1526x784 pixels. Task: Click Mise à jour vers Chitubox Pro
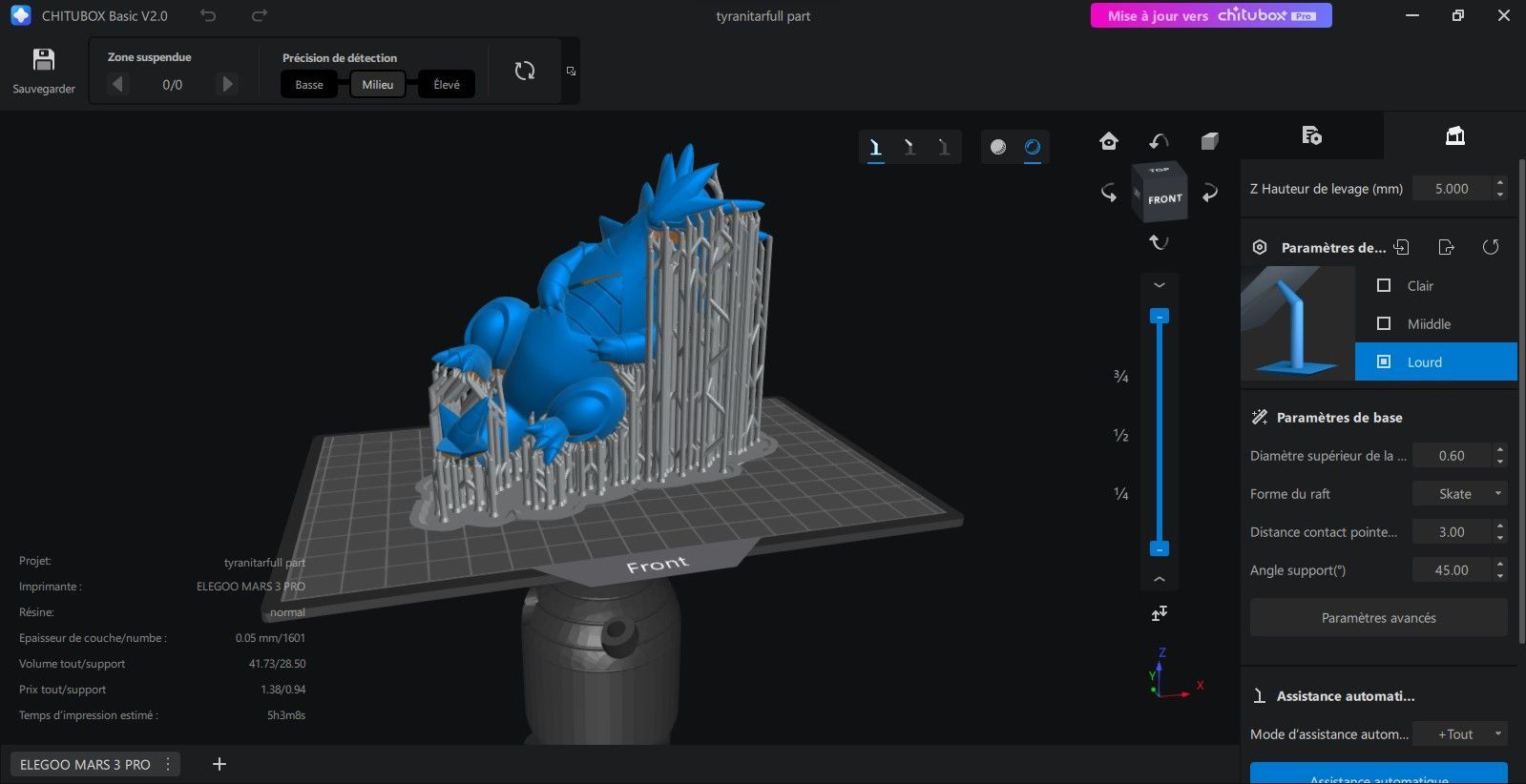[x=1211, y=15]
